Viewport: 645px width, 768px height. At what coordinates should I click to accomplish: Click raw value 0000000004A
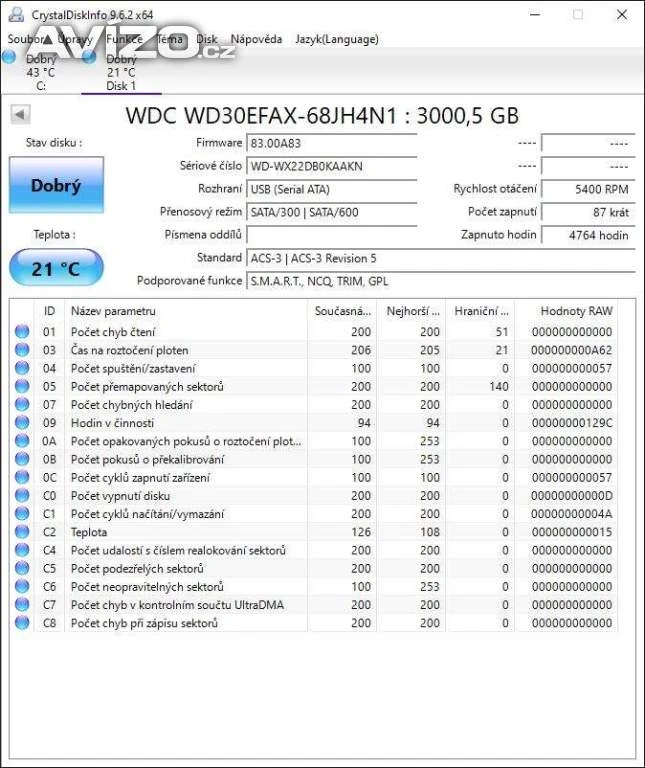point(572,514)
